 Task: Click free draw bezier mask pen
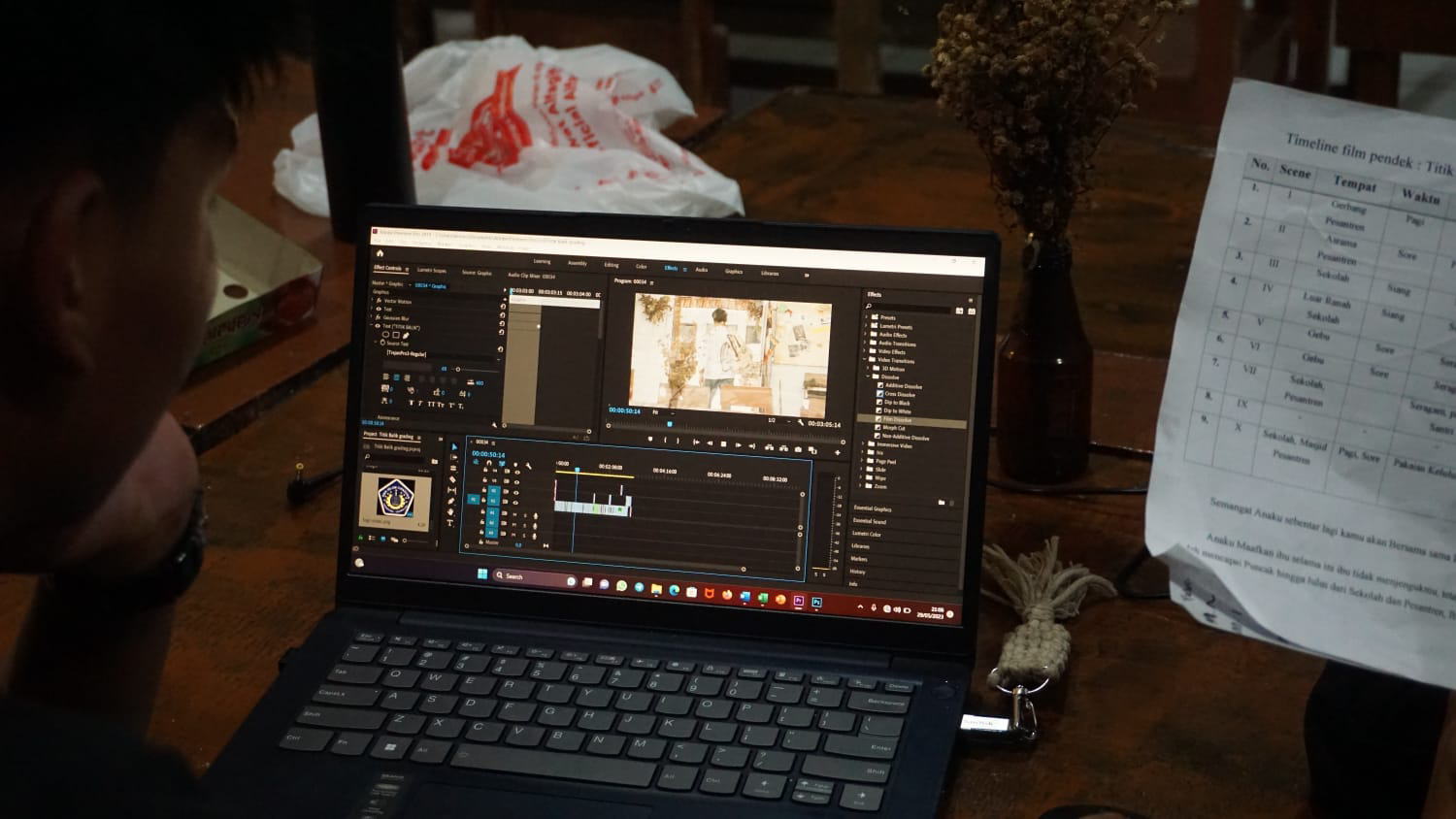[406, 336]
